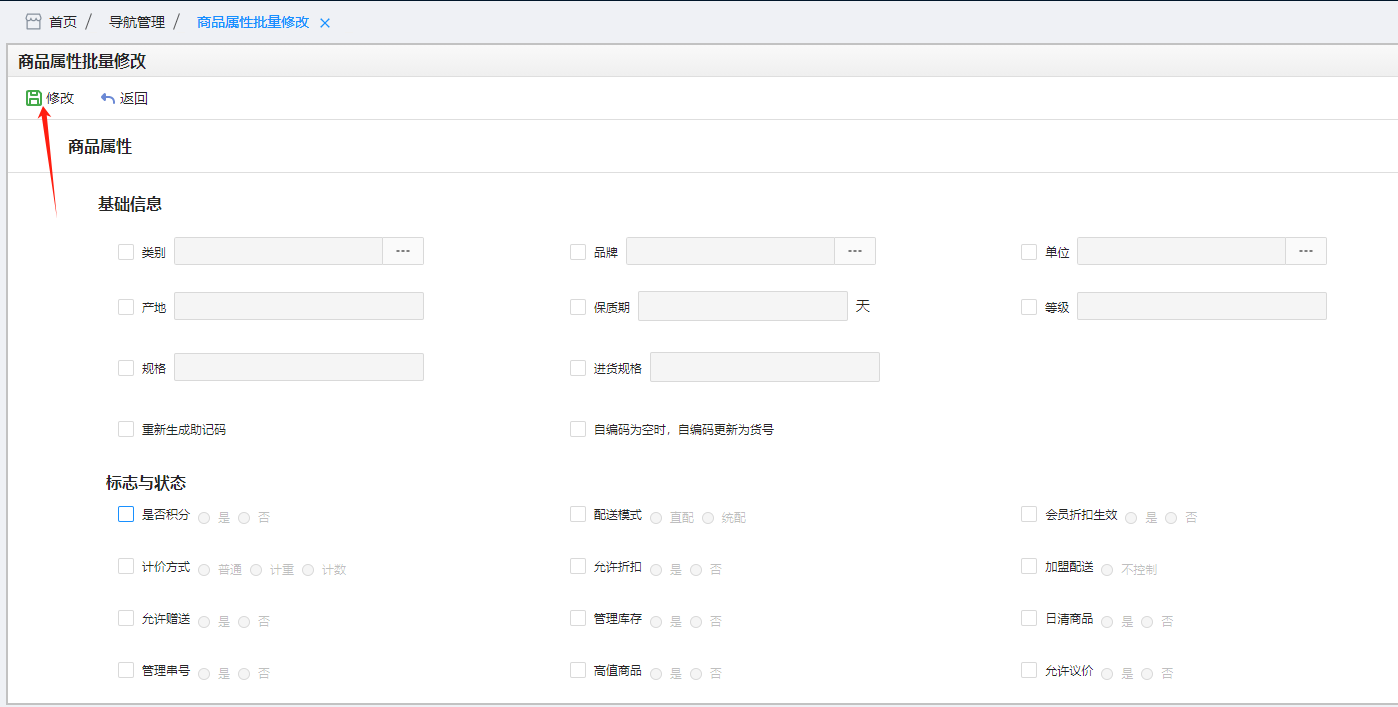This screenshot has width=1398, height=707.
Task: Select 计重 radio for 计价方式
Action: click(256, 570)
